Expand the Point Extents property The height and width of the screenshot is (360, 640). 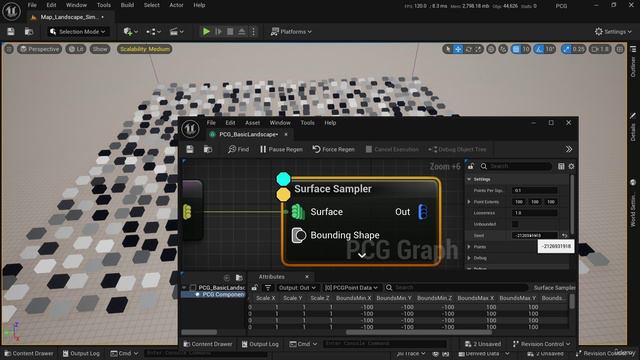click(x=469, y=202)
